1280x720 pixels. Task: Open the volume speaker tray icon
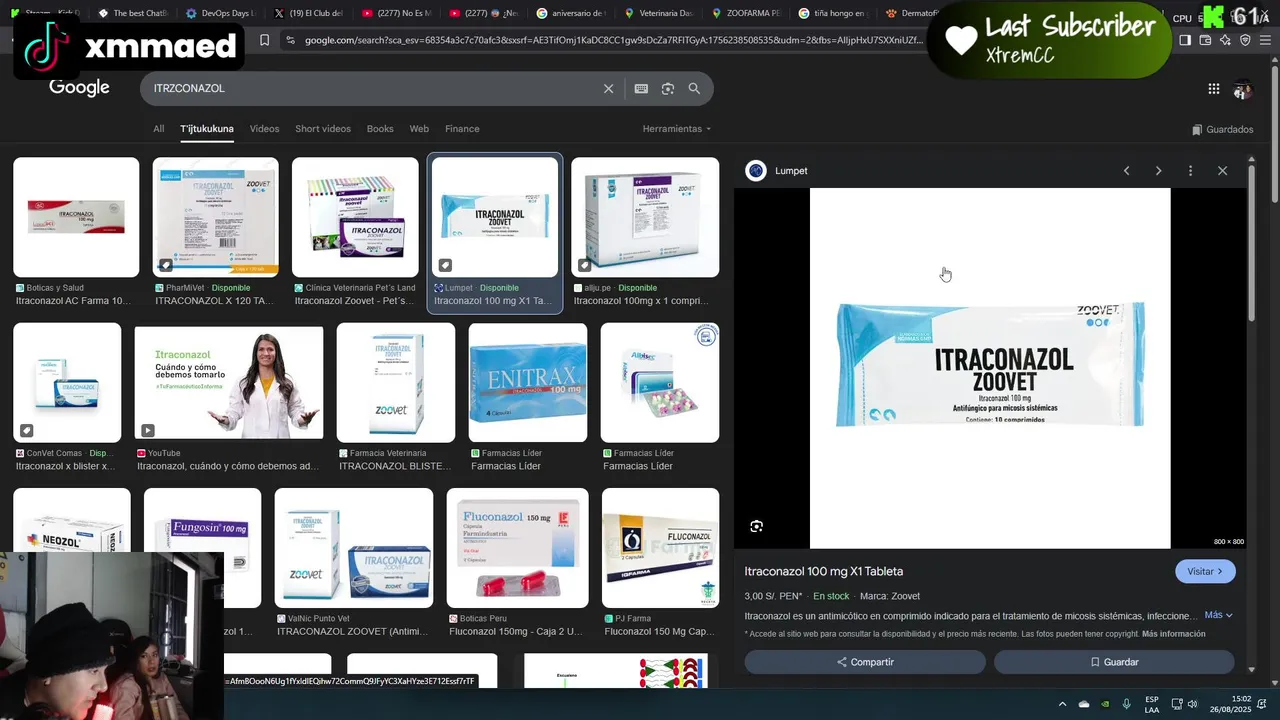point(1192,704)
